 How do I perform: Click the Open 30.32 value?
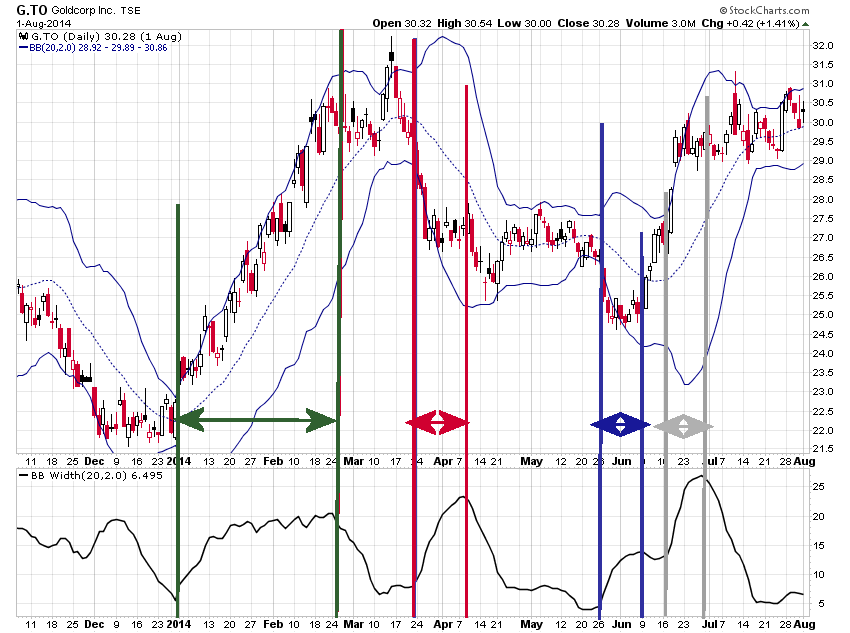point(402,23)
